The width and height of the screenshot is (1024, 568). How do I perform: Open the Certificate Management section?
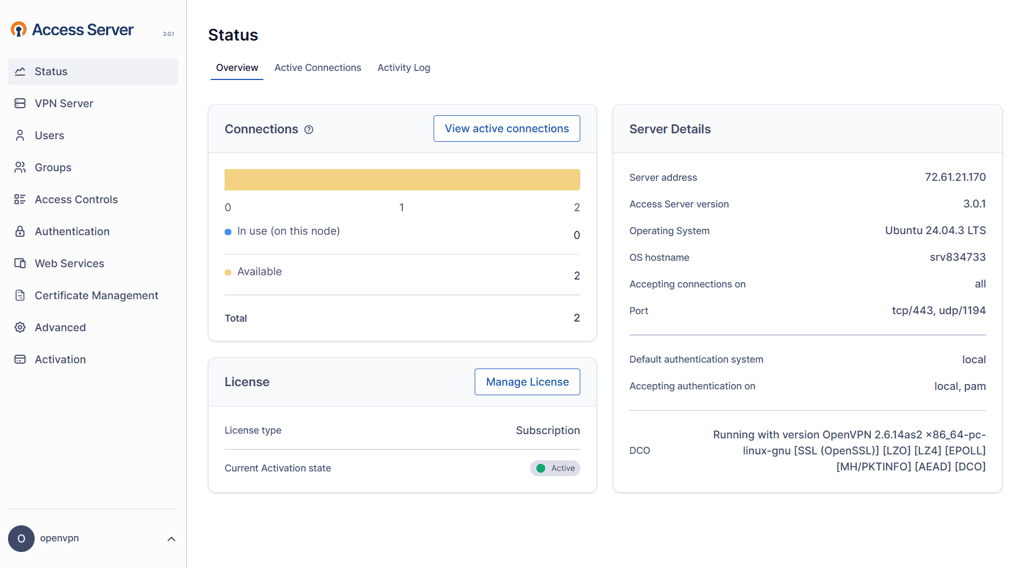pos(93,295)
